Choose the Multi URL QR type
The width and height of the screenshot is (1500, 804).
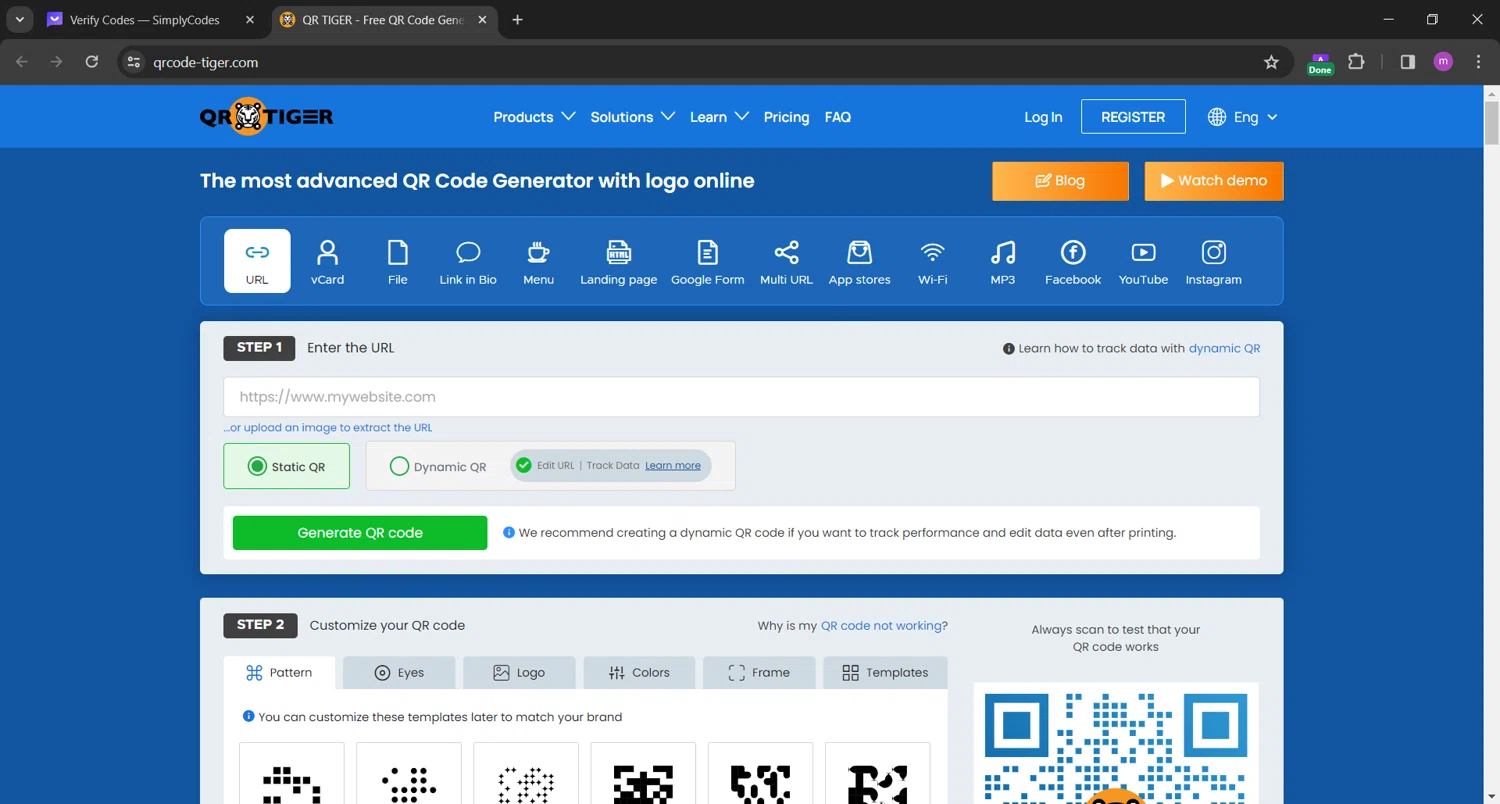[787, 262]
